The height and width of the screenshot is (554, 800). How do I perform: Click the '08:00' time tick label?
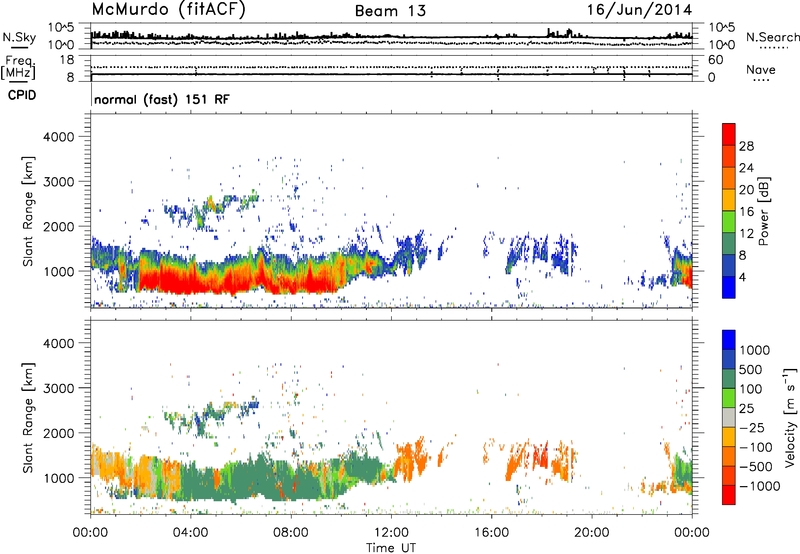coord(291,533)
